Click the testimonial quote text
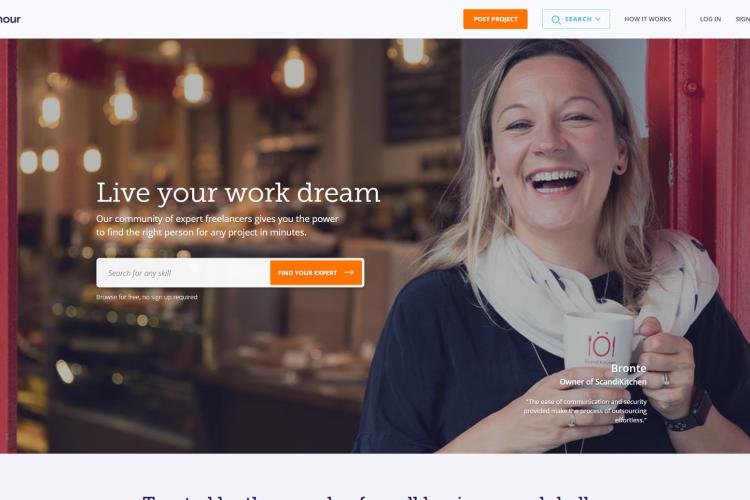This screenshot has height=500, width=750. coord(585,411)
